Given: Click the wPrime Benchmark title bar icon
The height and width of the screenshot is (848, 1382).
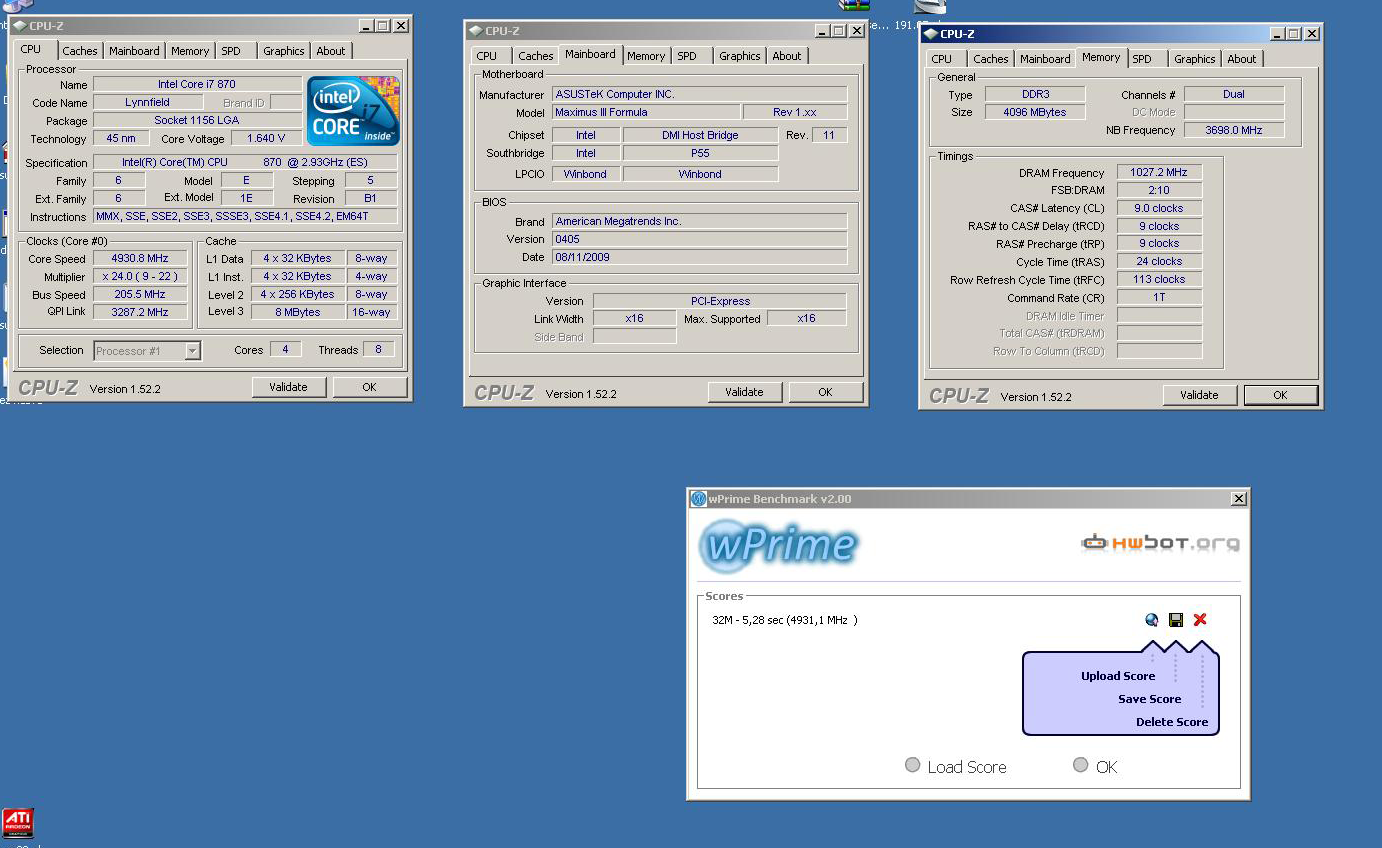Looking at the screenshot, I should [699, 499].
